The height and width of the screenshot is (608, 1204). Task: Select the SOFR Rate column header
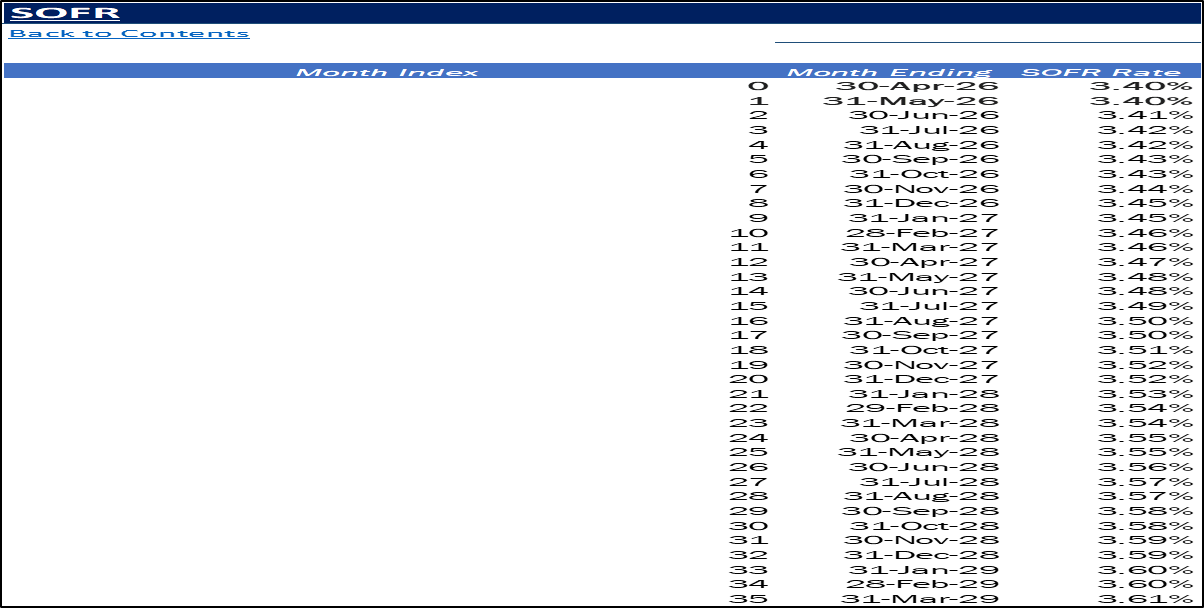[x=1101, y=72]
